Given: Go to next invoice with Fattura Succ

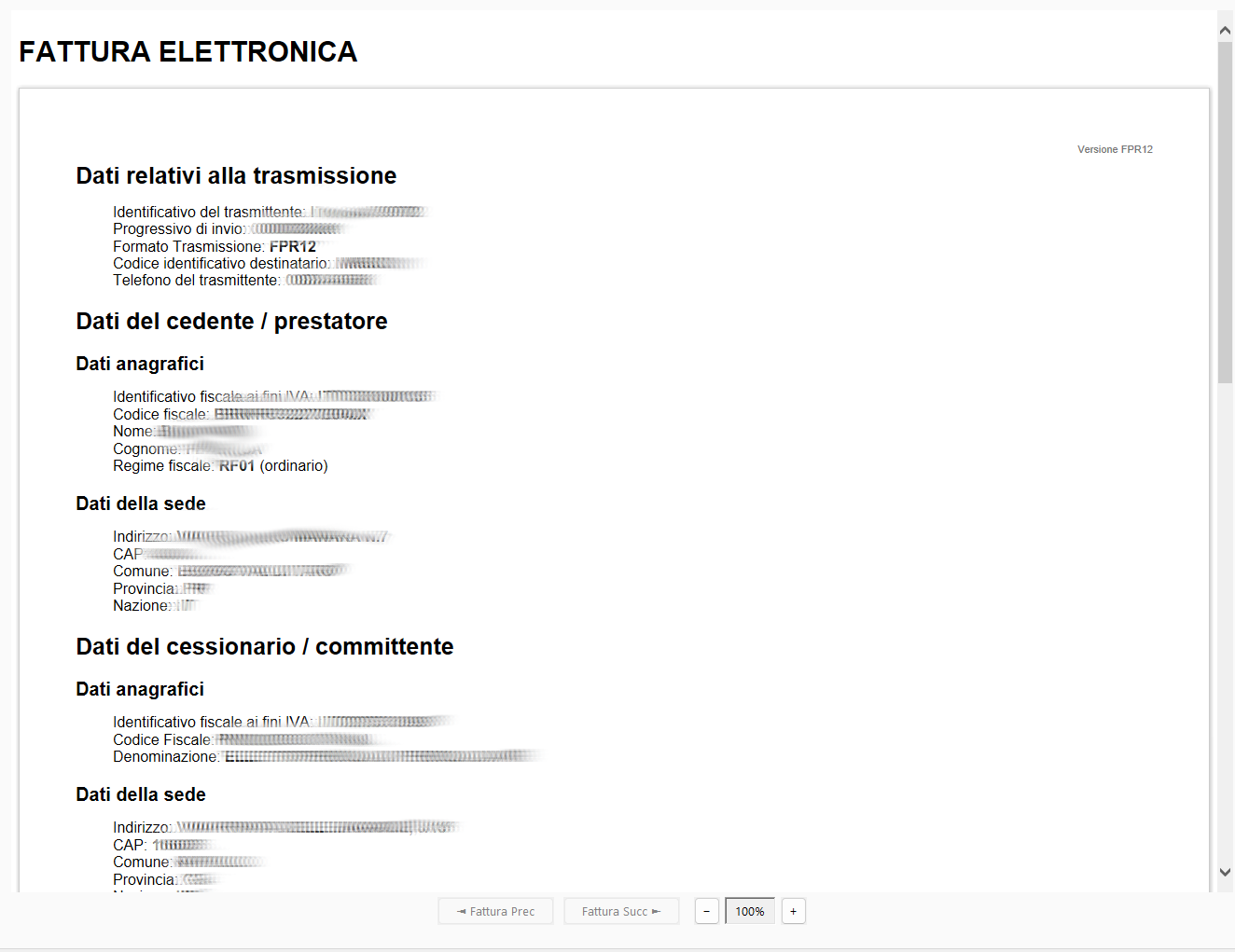Looking at the screenshot, I should click(x=621, y=911).
